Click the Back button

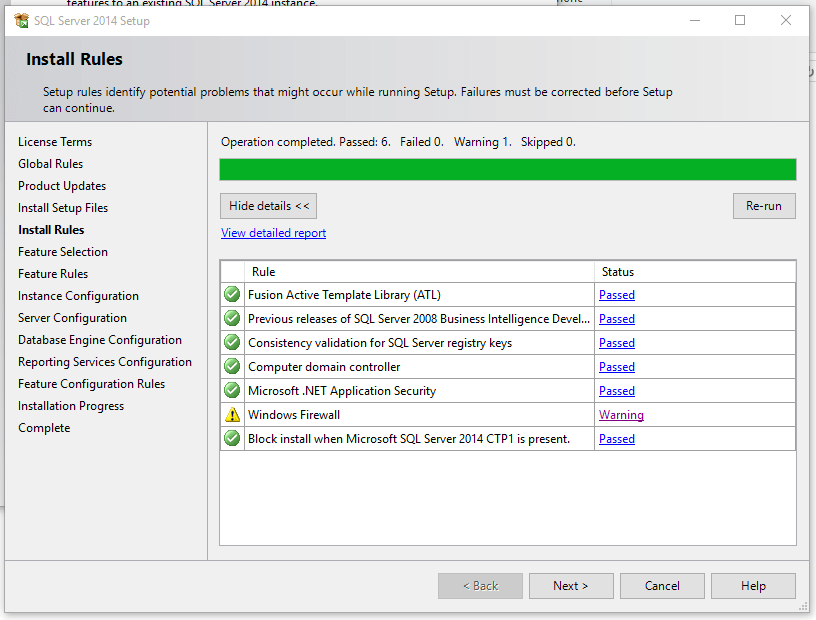coord(480,586)
